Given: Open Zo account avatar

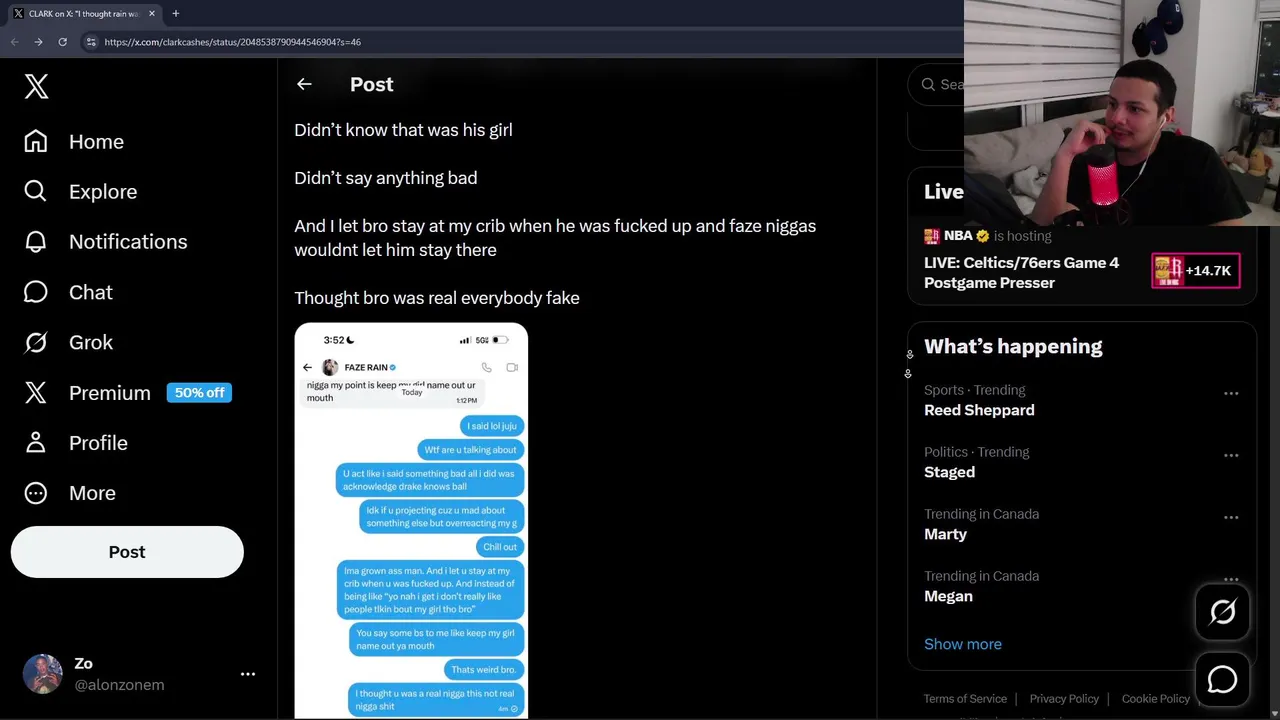Looking at the screenshot, I should click(x=43, y=674).
